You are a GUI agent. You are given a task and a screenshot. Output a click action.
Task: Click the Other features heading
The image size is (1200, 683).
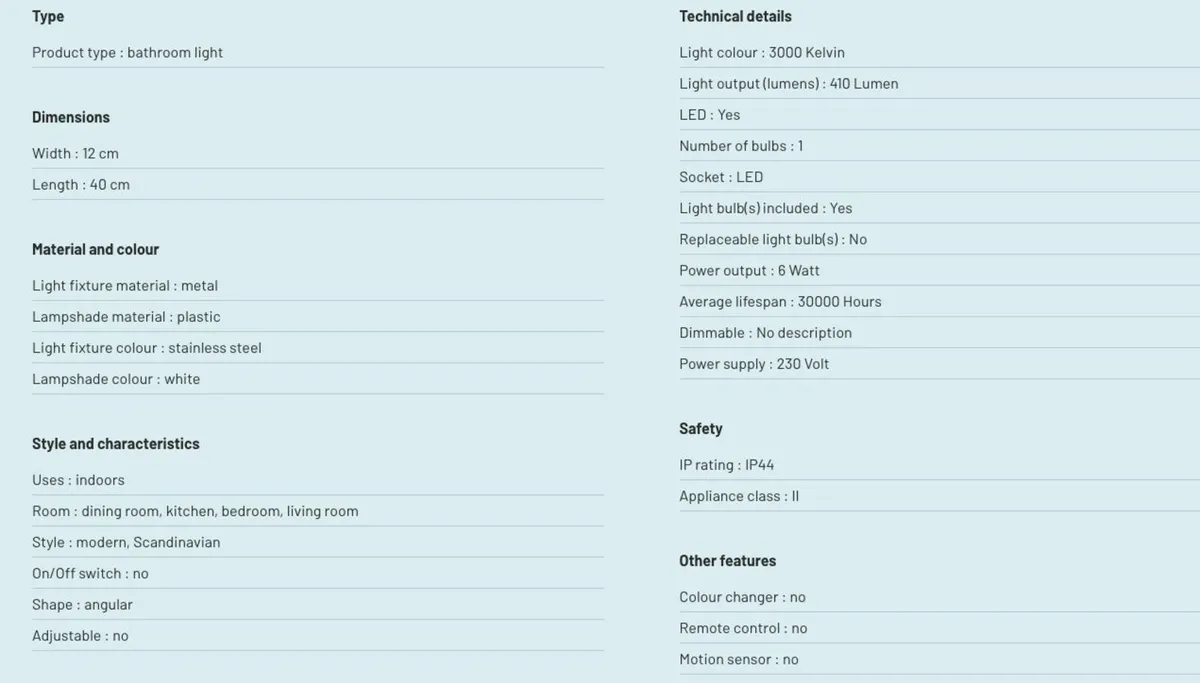[727, 561]
